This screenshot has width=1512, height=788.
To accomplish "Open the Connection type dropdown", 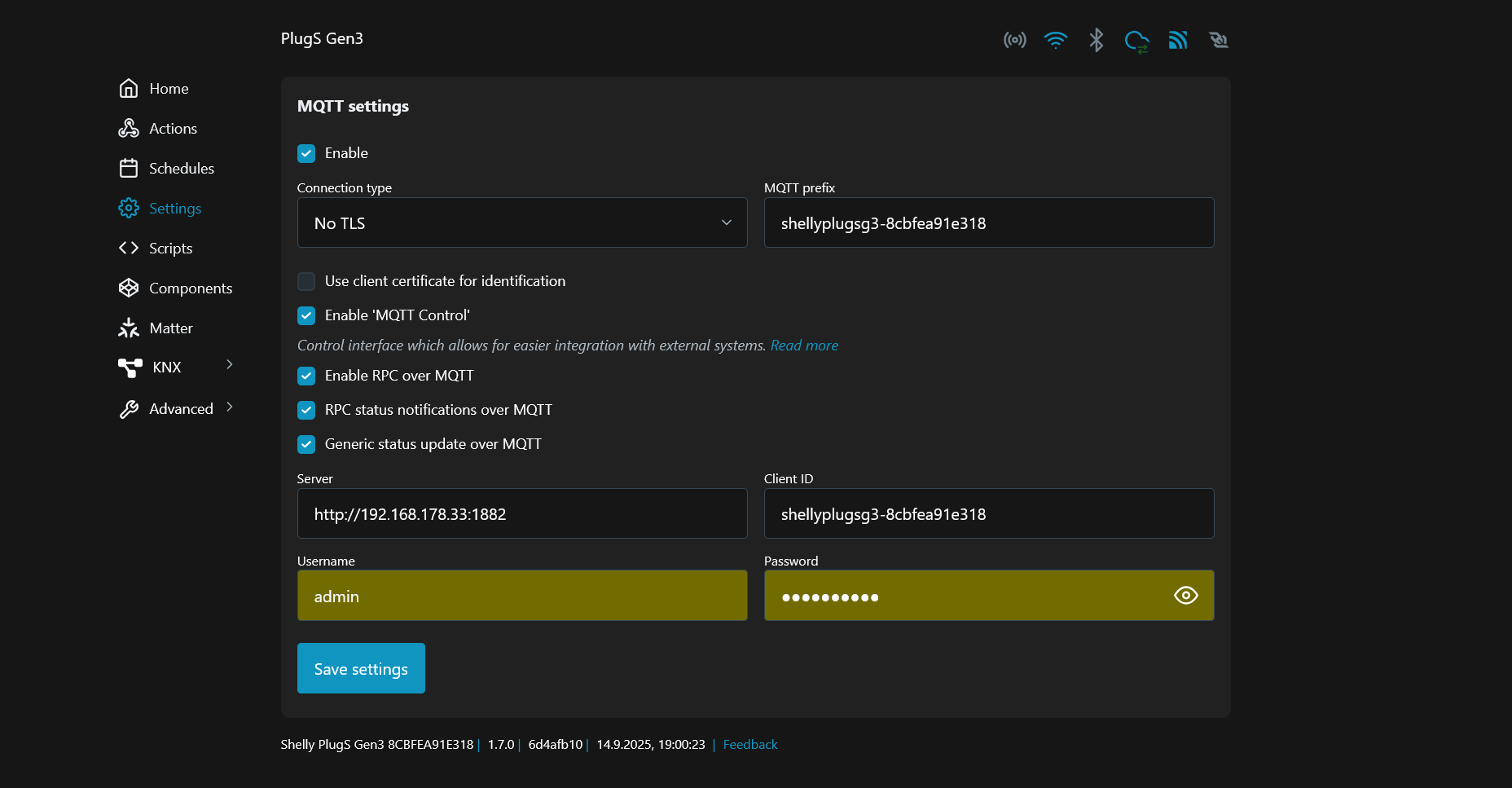I will pos(521,222).
